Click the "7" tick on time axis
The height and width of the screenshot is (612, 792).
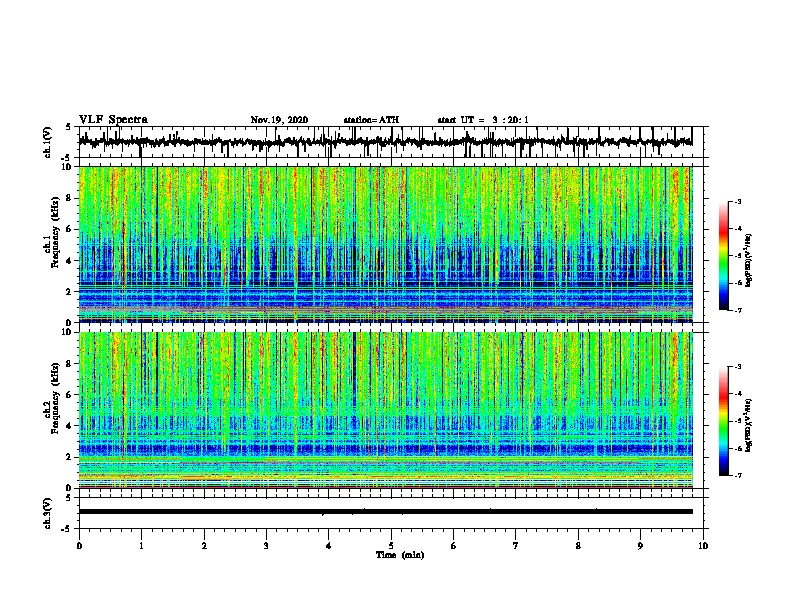click(516, 546)
